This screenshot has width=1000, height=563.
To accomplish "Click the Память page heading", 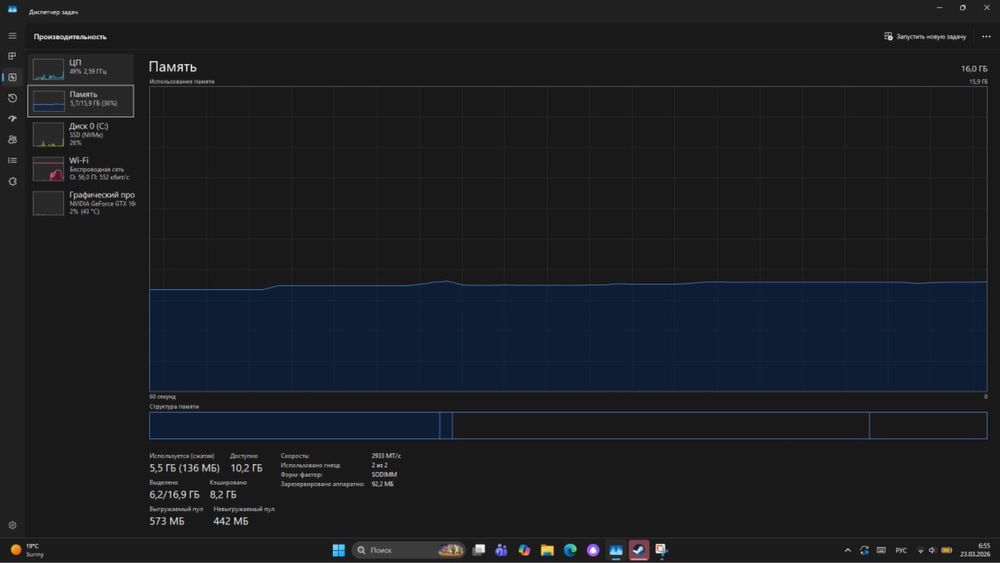I will 173,67.
